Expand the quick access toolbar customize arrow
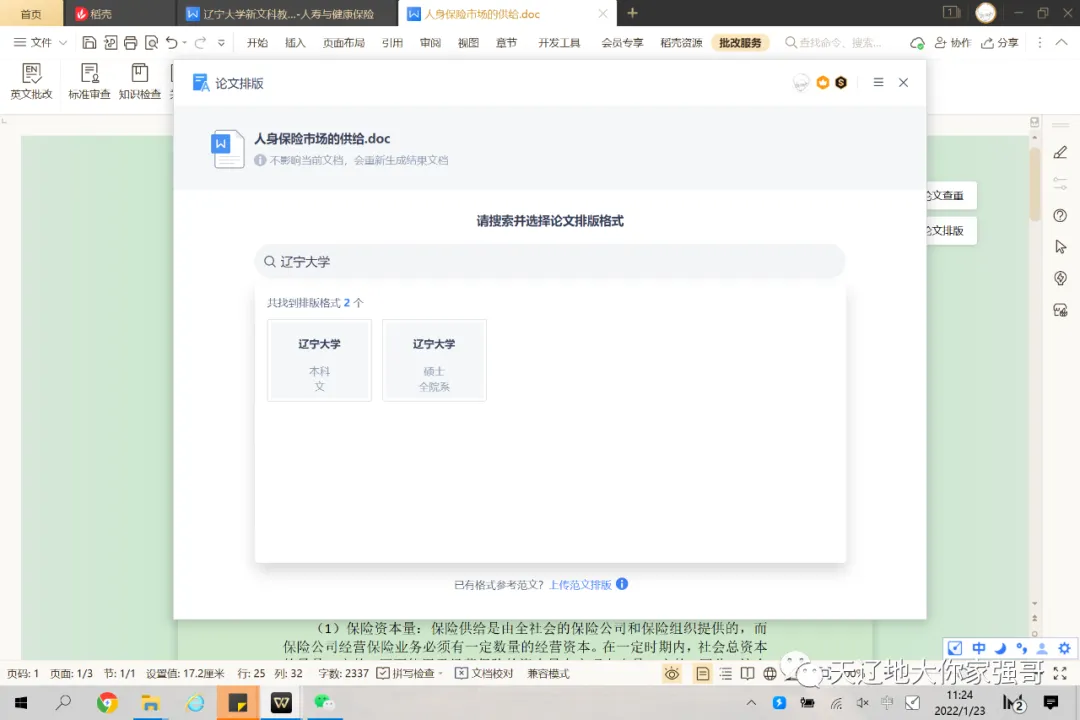The height and width of the screenshot is (720, 1080). [x=221, y=43]
